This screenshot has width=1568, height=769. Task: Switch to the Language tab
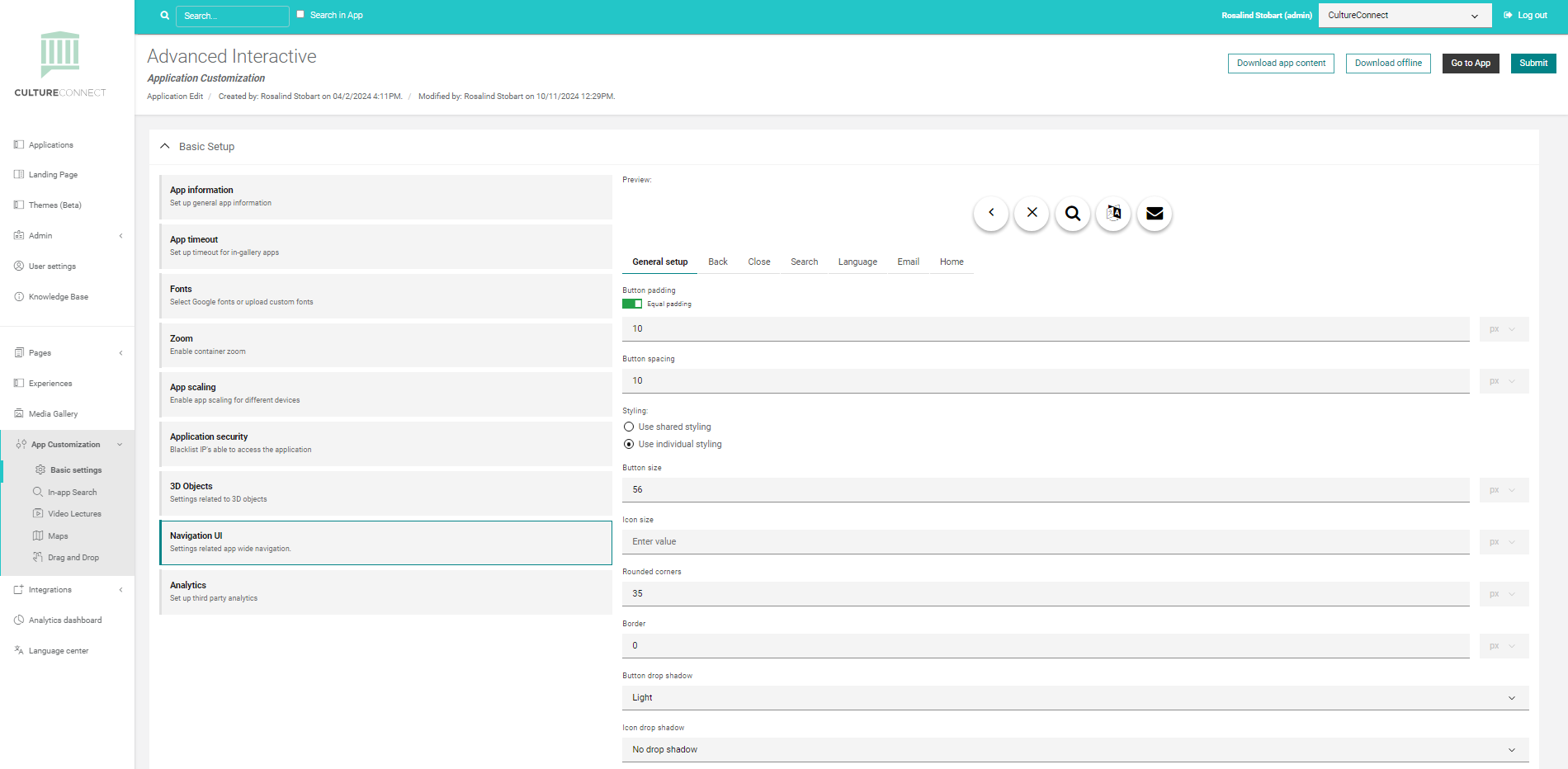pyautogui.click(x=857, y=262)
